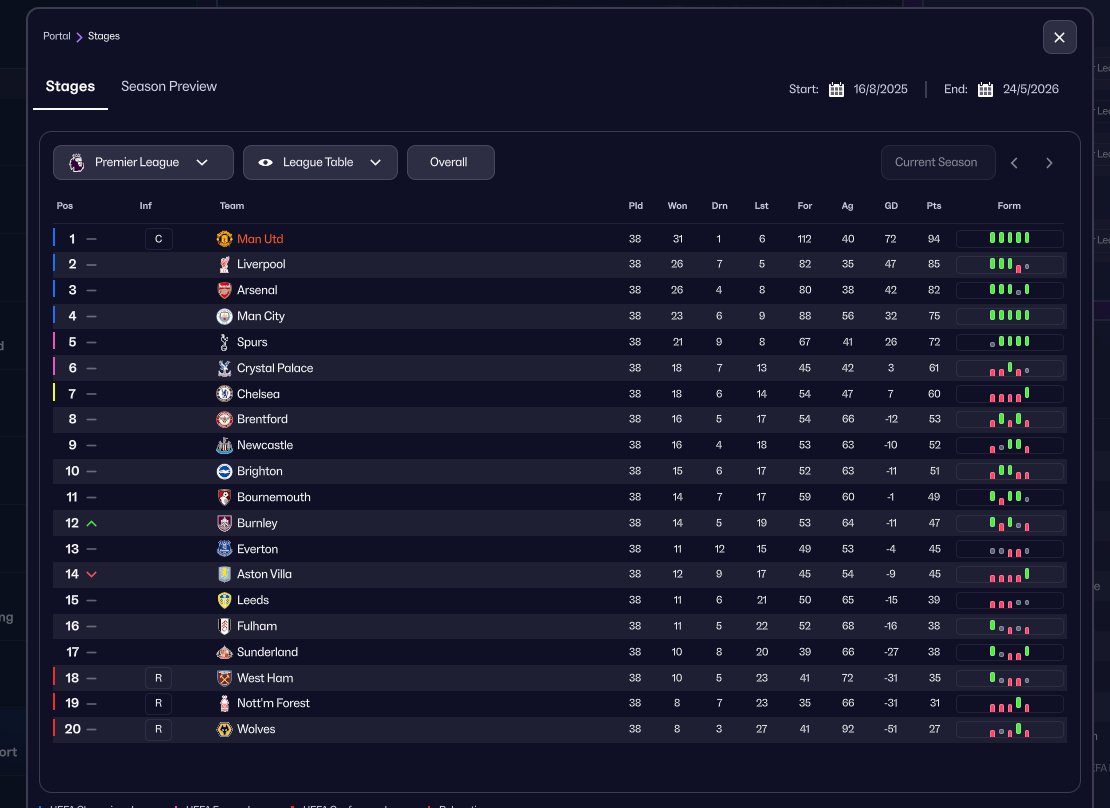Click the Crystal Palace crest icon
1110x808 pixels.
(x=224, y=368)
